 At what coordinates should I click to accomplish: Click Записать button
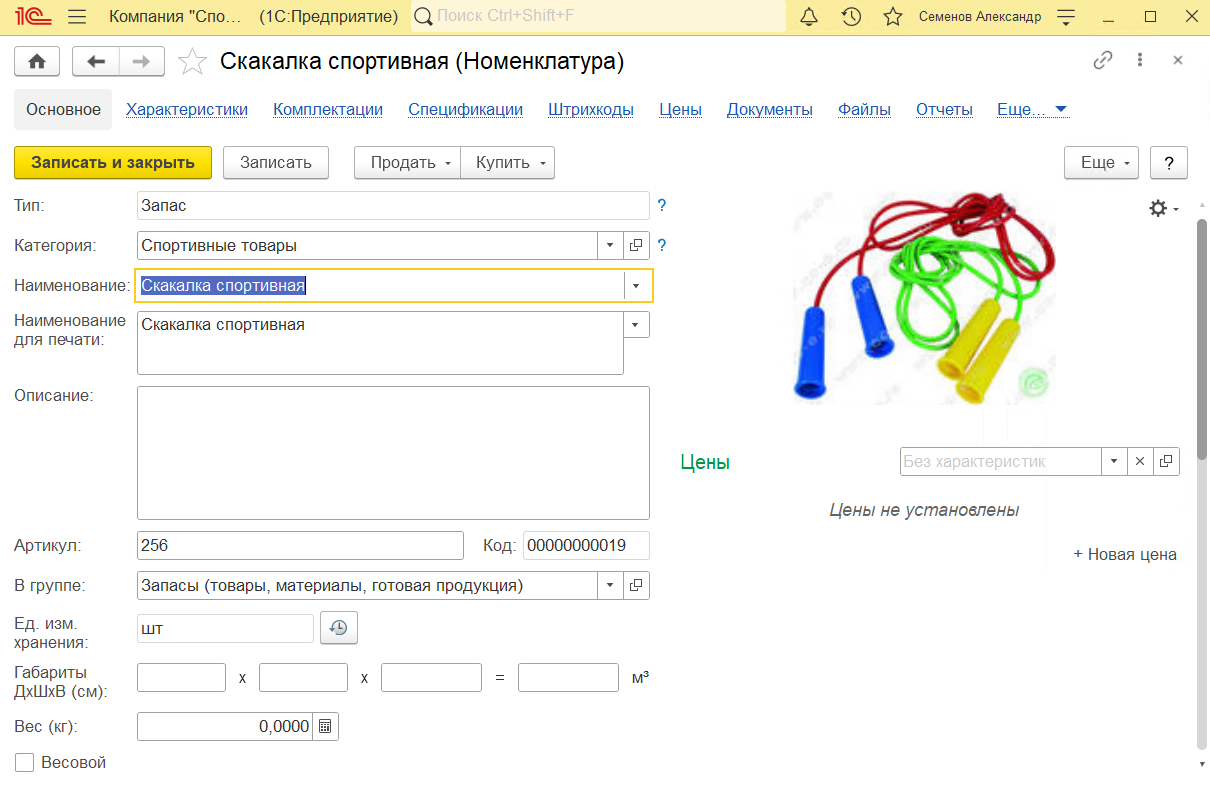tap(276, 163)
